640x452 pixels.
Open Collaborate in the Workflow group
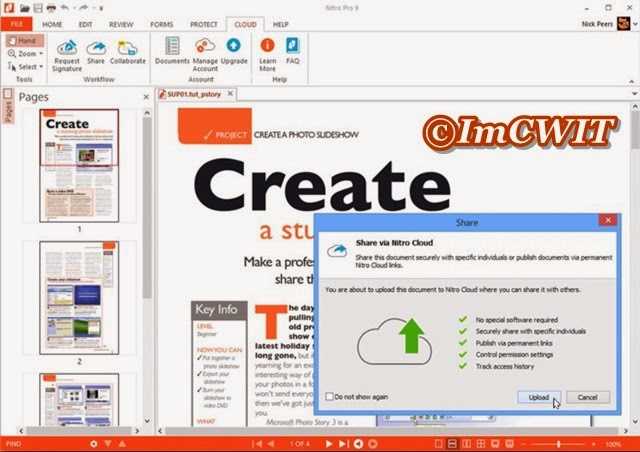click(128, 52)
